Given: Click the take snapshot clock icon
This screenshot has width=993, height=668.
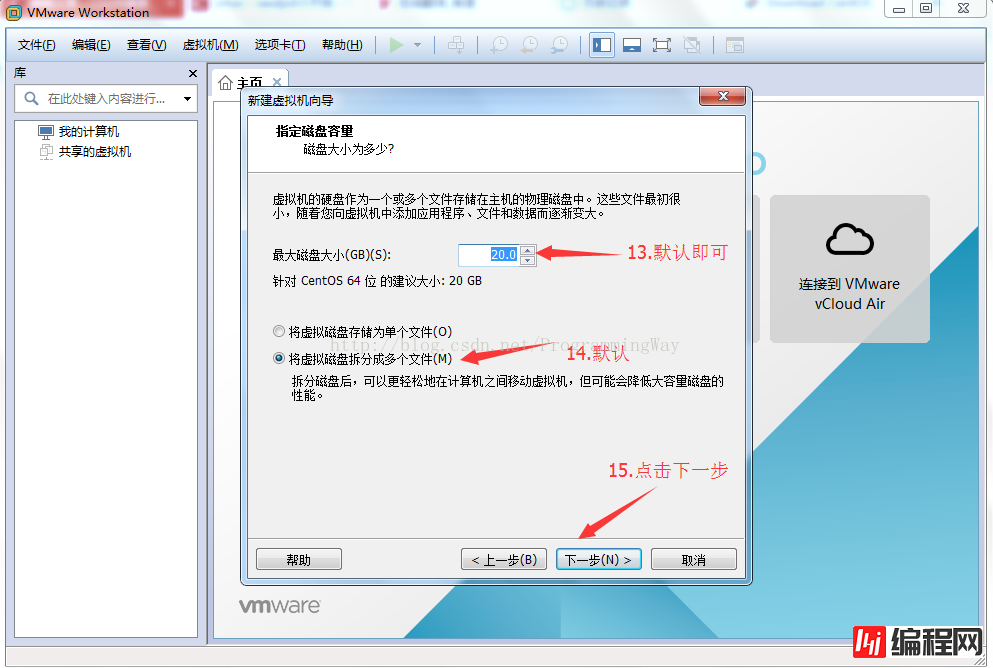Looking at the screenshot, I should [497, 45].
